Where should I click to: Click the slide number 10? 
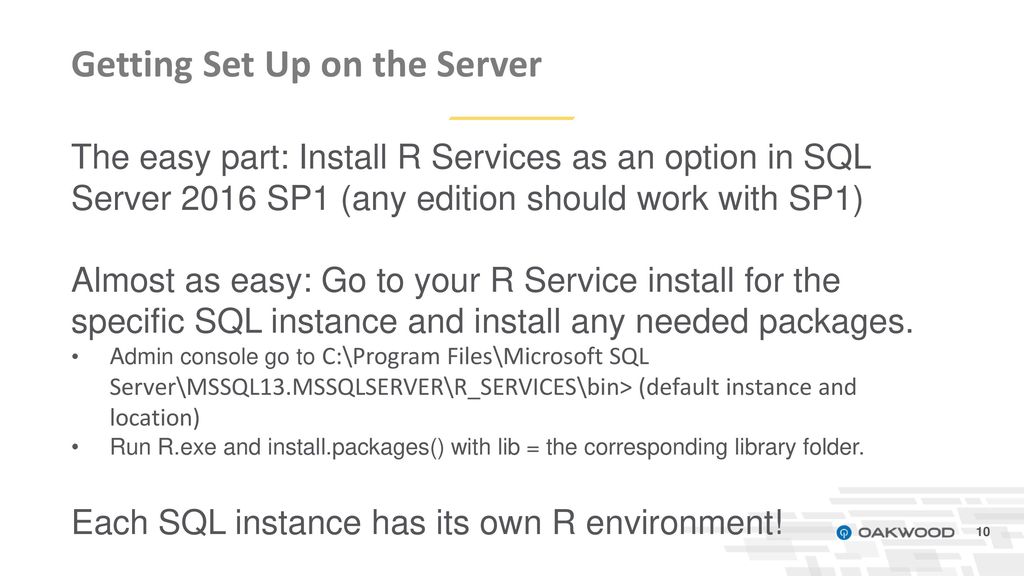click(983, 532)
